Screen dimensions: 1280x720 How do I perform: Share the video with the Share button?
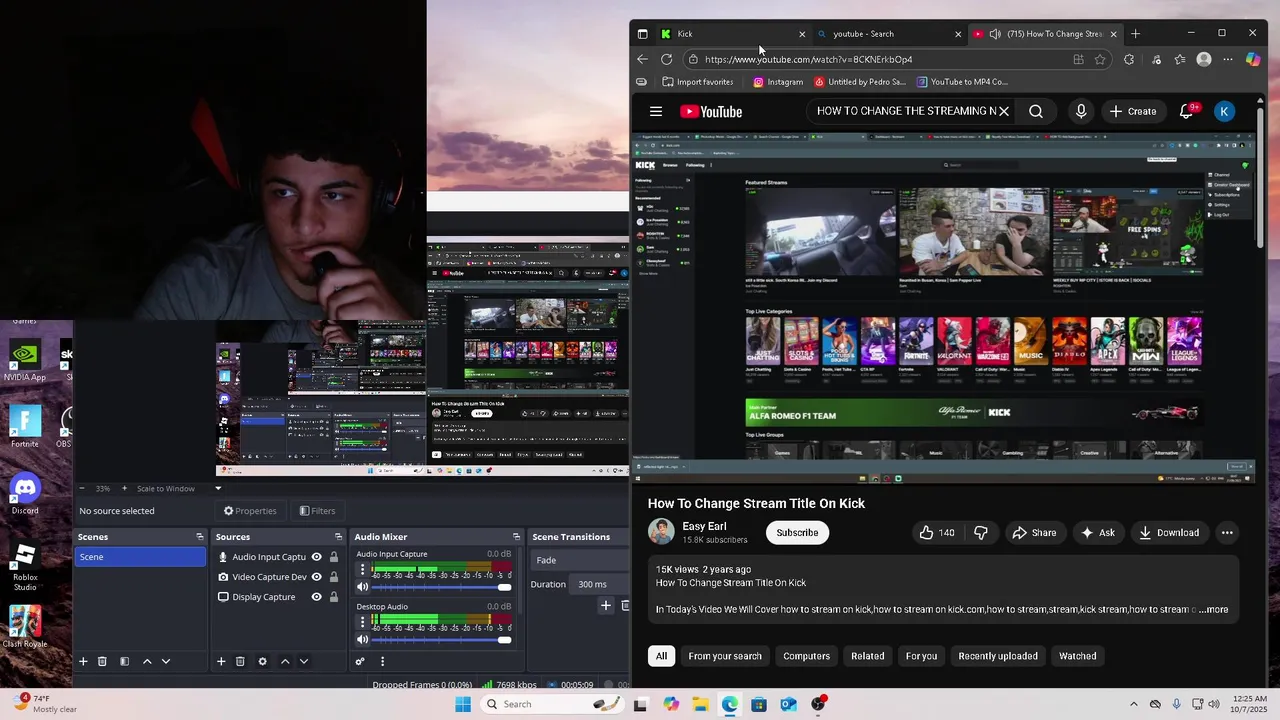pyautogui.click(x=1034, y=533)
